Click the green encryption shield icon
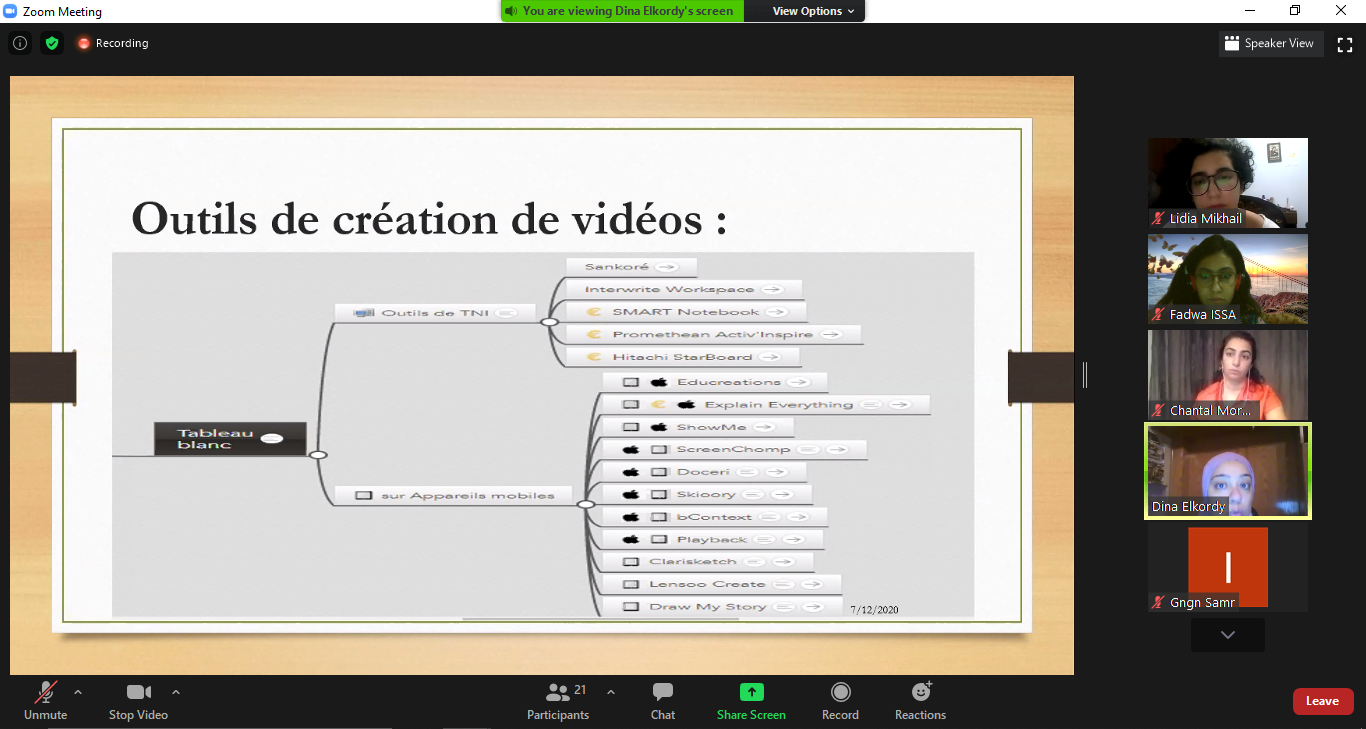This screenshot has height=729, width=1366. point(52,43)
